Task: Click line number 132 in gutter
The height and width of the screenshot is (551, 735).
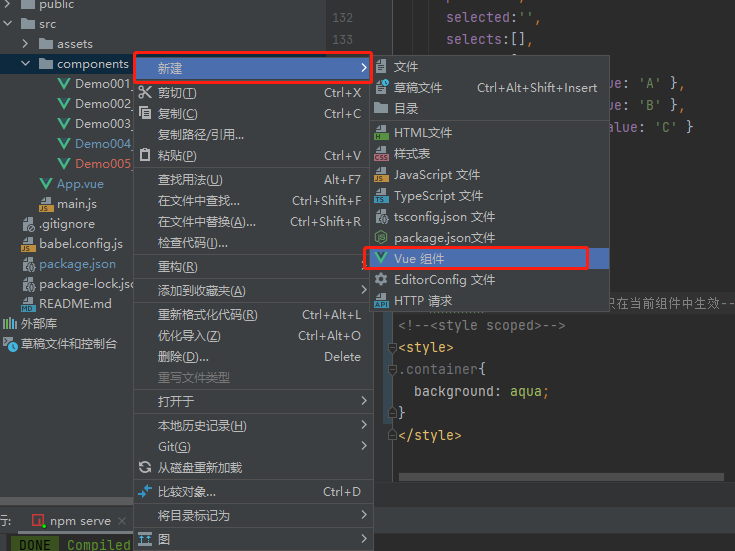Action: pyautogui.click(x=342, y=17)
